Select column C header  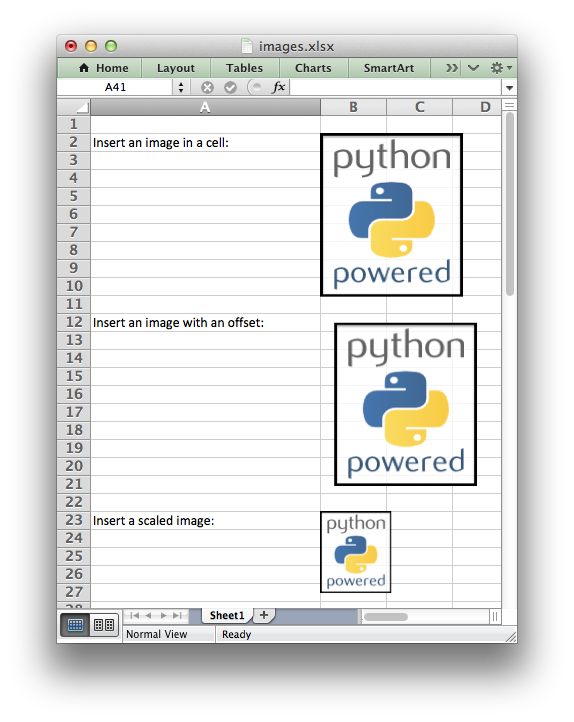click(419, 107)
